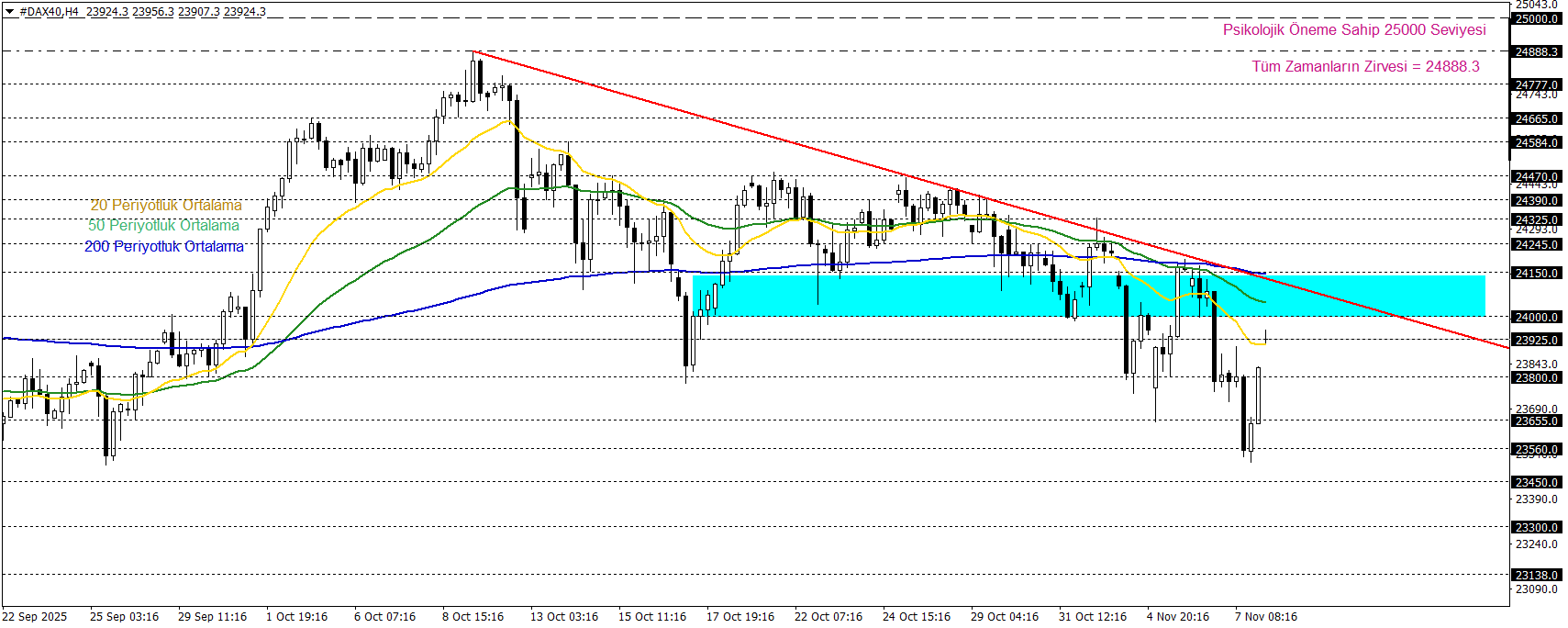1568x628 pixels.
Task: Click the '6 Oct 07:16' time axis label
Action: click(384, 616)
